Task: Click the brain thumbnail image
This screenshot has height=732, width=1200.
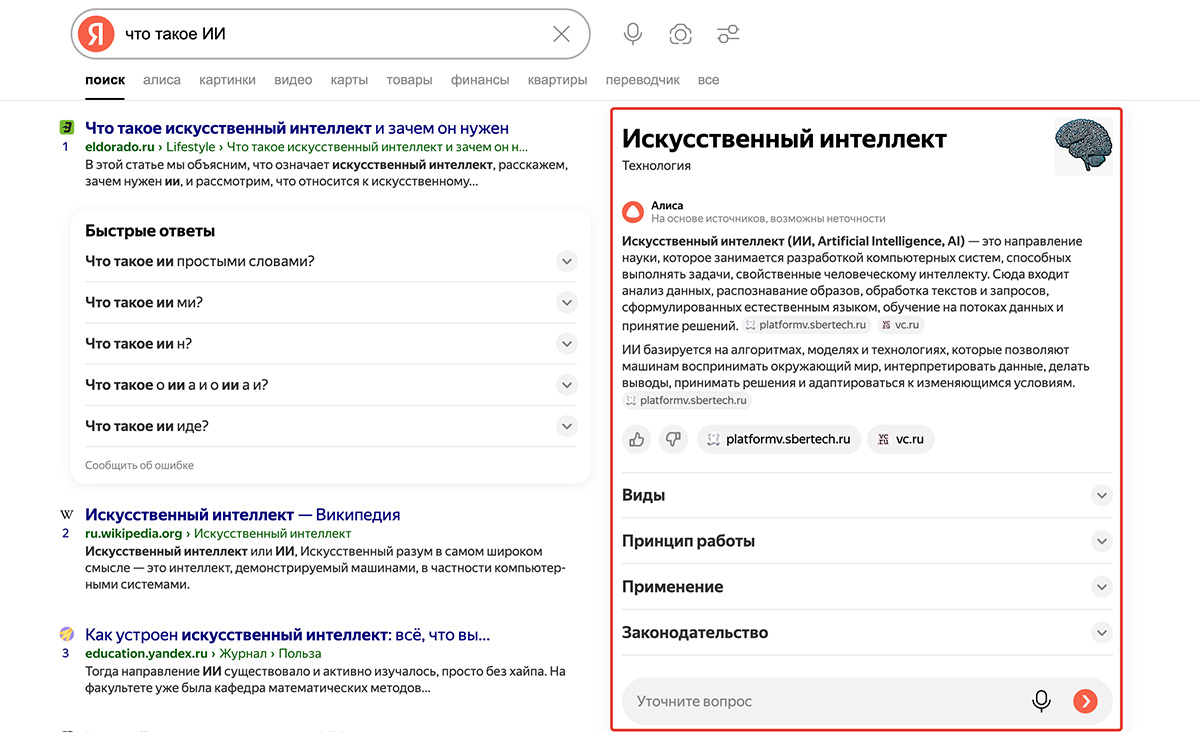Action: click(x=1083, y=146)
